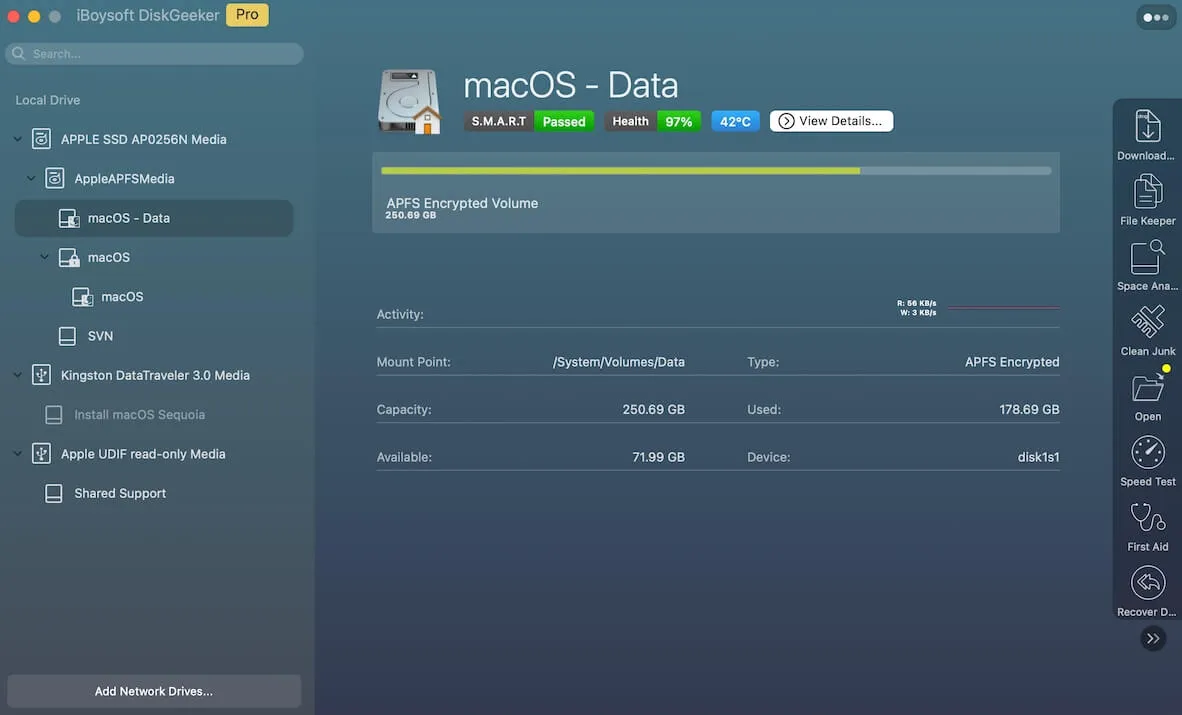
Task: Click the S.M.A.R.T Passed status badge
Action: tap(529, 121)
